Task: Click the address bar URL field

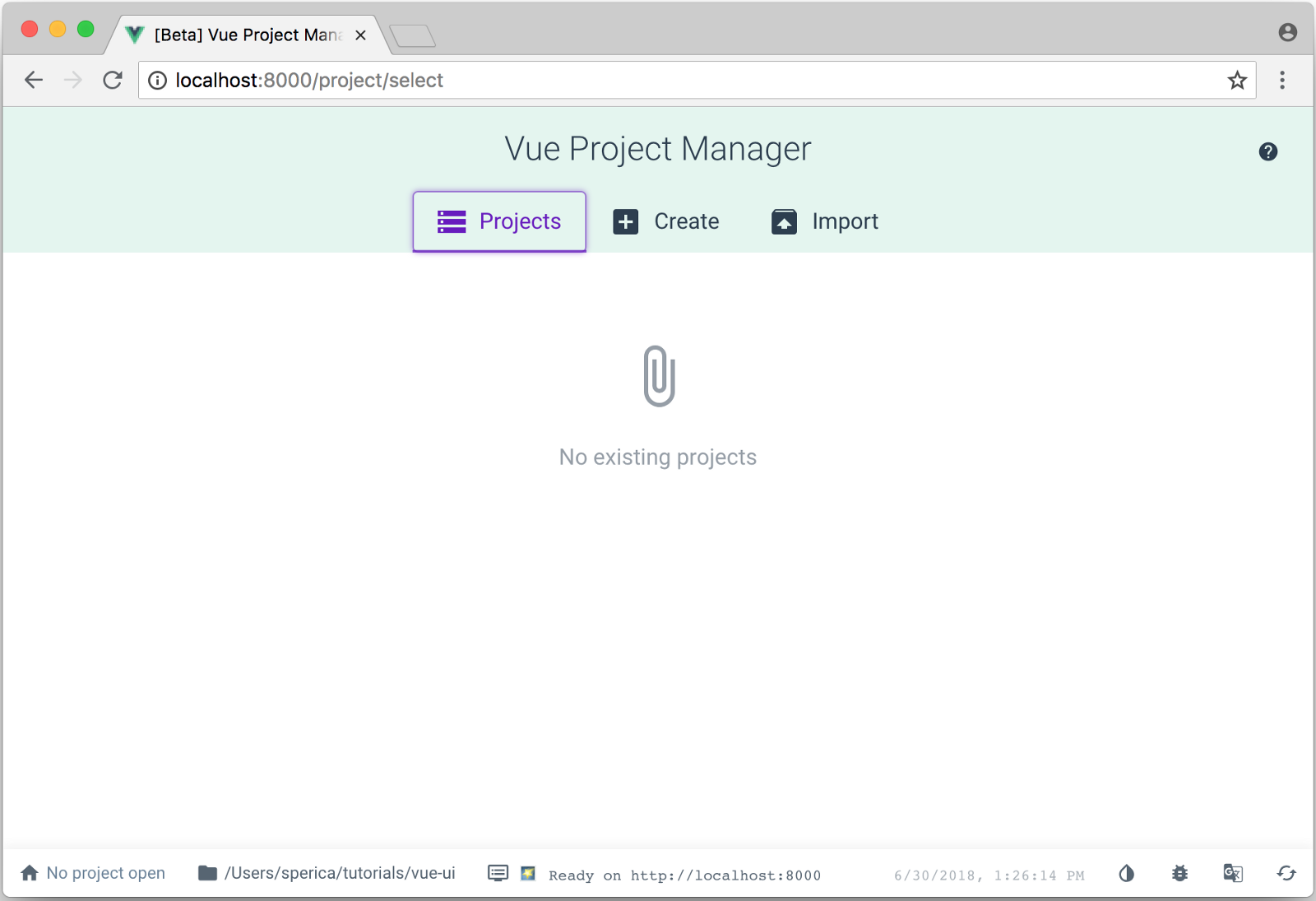Action: pos(697,80)
